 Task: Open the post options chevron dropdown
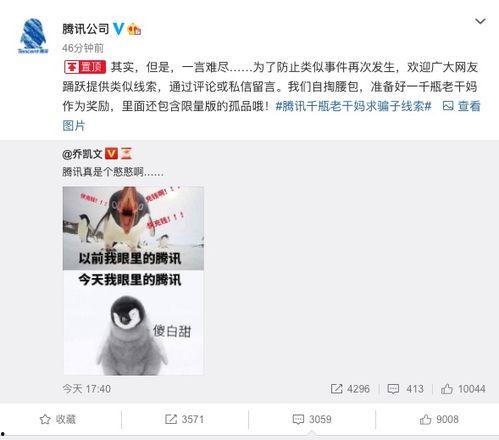pyautogui.click(x=480, y=21)
